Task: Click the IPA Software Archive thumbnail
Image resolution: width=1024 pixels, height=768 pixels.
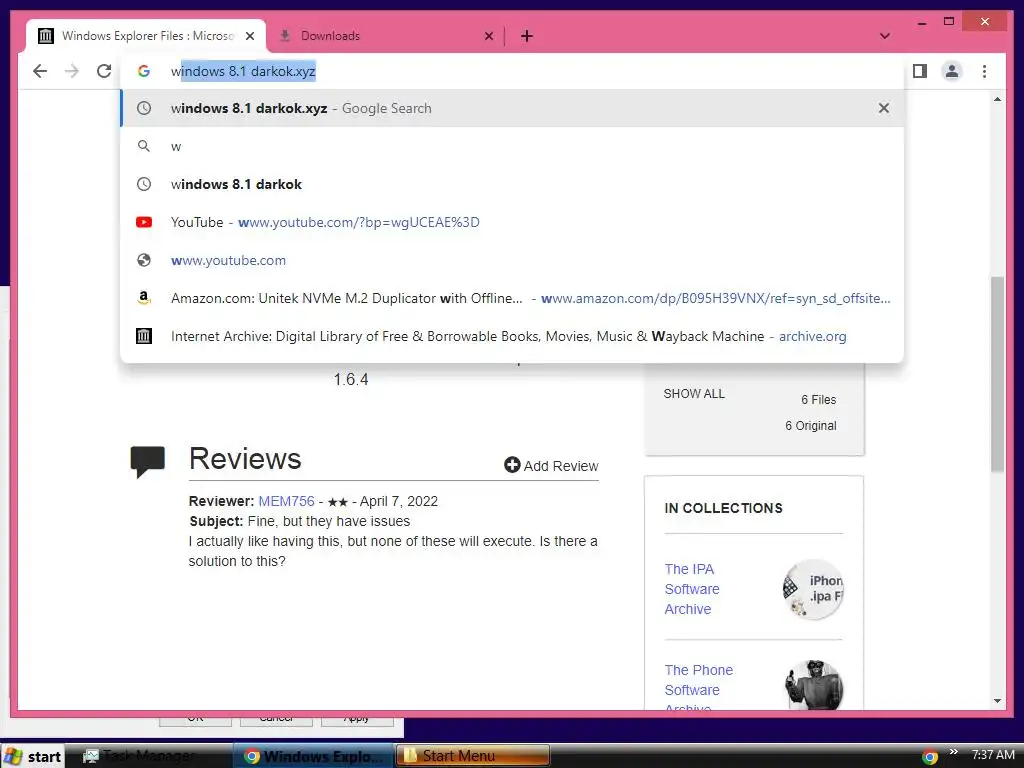Action: pos(813,589)
